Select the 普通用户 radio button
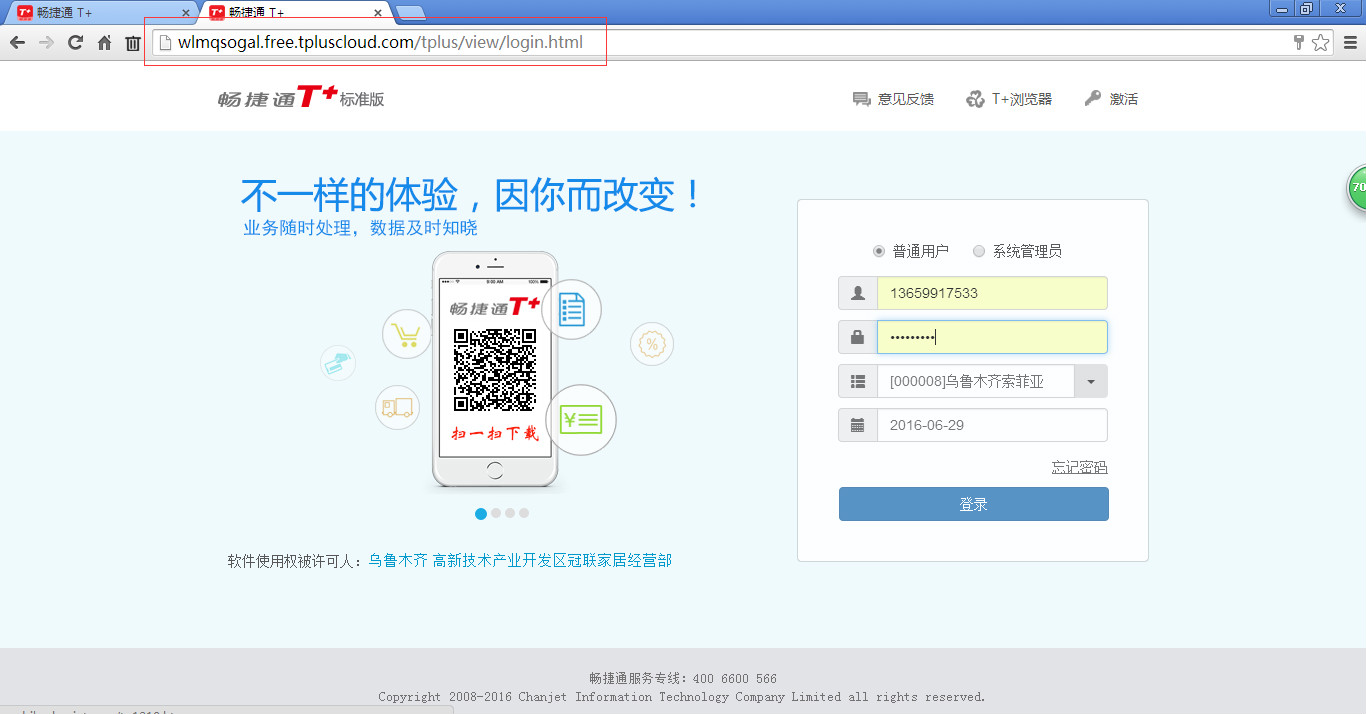The image size is (1366, 714). (x=879, y=251)
